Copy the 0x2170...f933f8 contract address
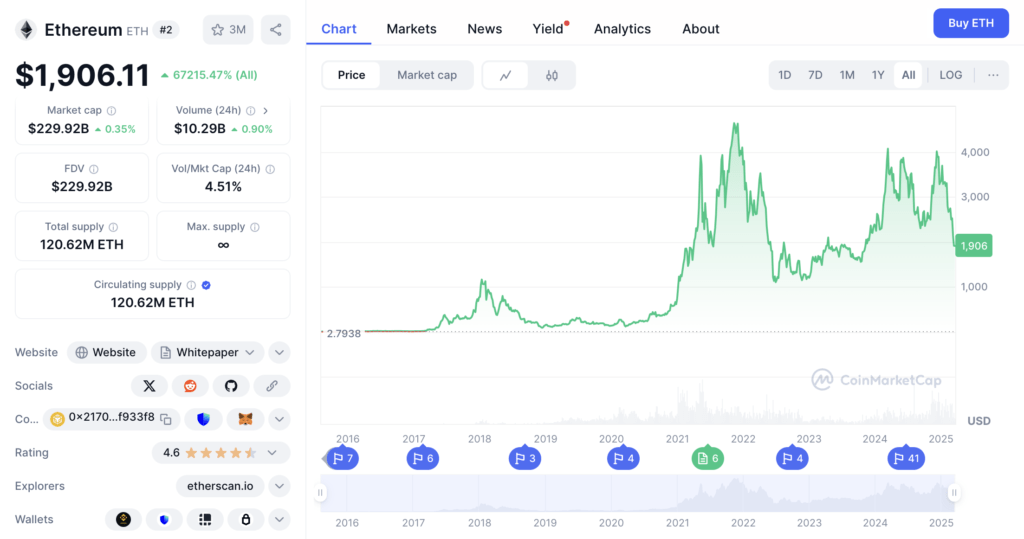The width and height of the screenshot is (1024, 539). pyautogui.click(x=166, y=419)
